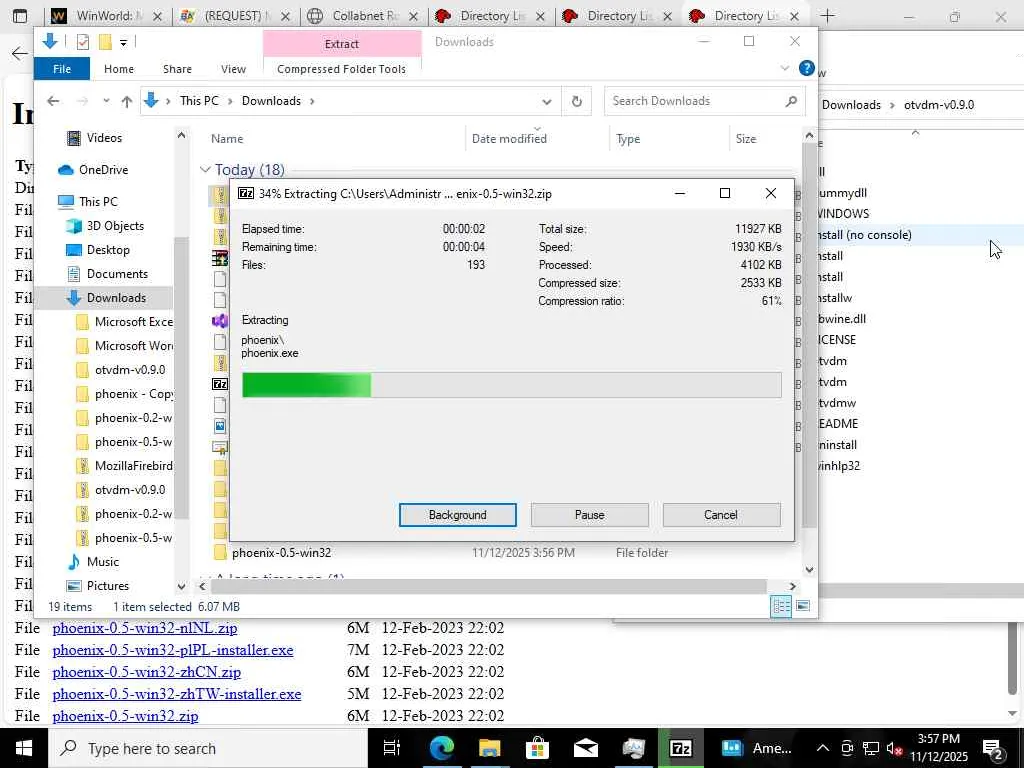The width and height of the screenshot is (1024, 768).
Task: Open a new browser tab
Action: [827, 16]
